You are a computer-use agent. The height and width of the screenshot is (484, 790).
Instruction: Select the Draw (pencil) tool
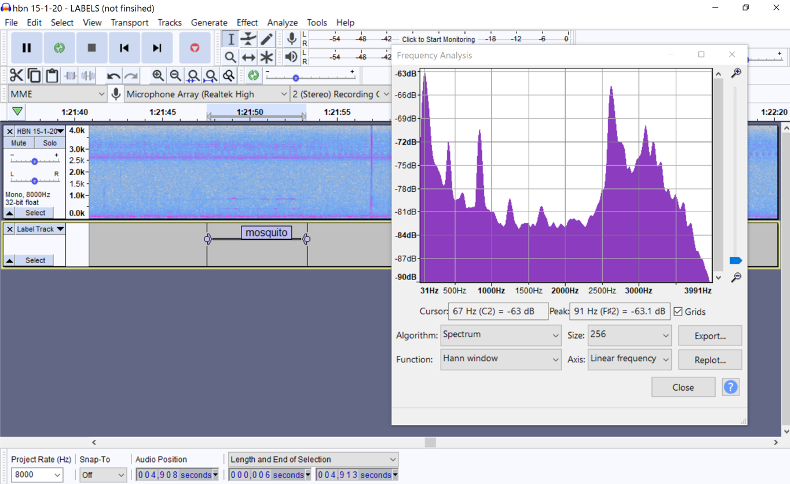[267, 39]
